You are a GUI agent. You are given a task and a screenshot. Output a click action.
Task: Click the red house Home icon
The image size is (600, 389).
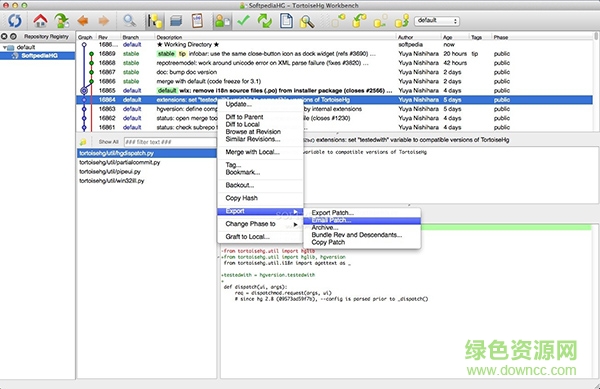click(x=40, y=21)
